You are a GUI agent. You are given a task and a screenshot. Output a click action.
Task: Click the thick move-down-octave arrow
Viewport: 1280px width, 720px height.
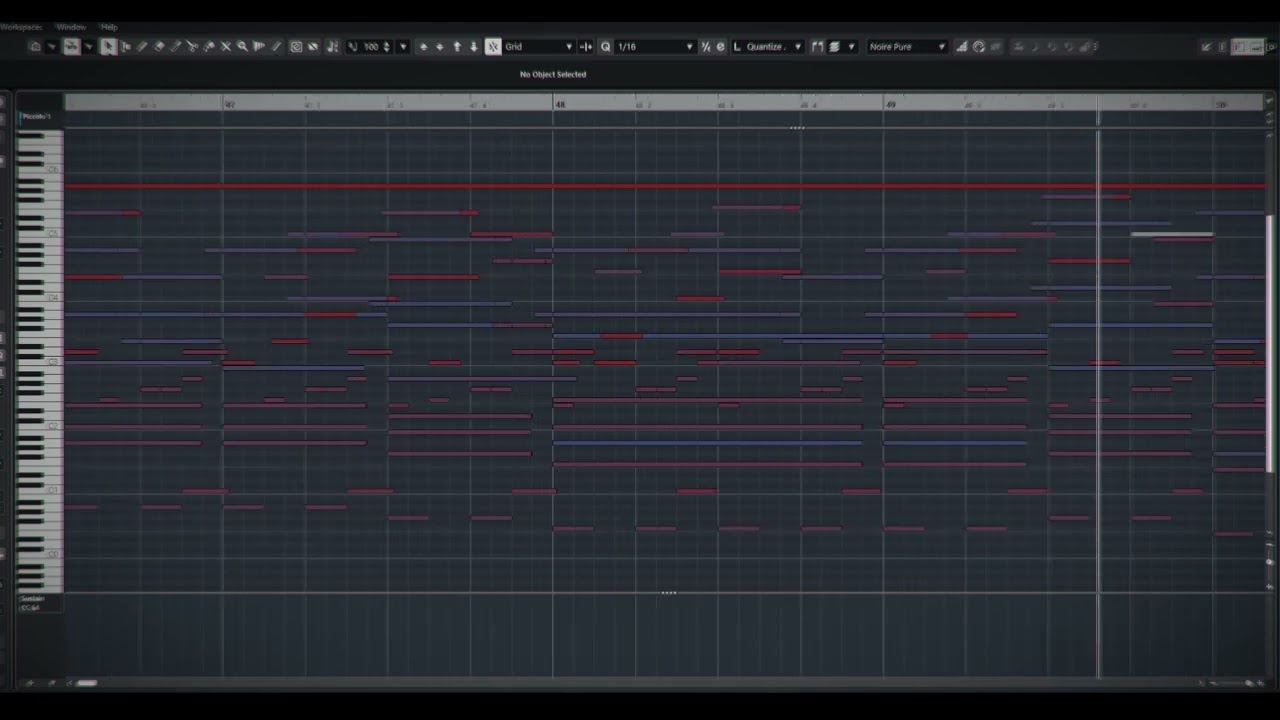click(474, 47)
